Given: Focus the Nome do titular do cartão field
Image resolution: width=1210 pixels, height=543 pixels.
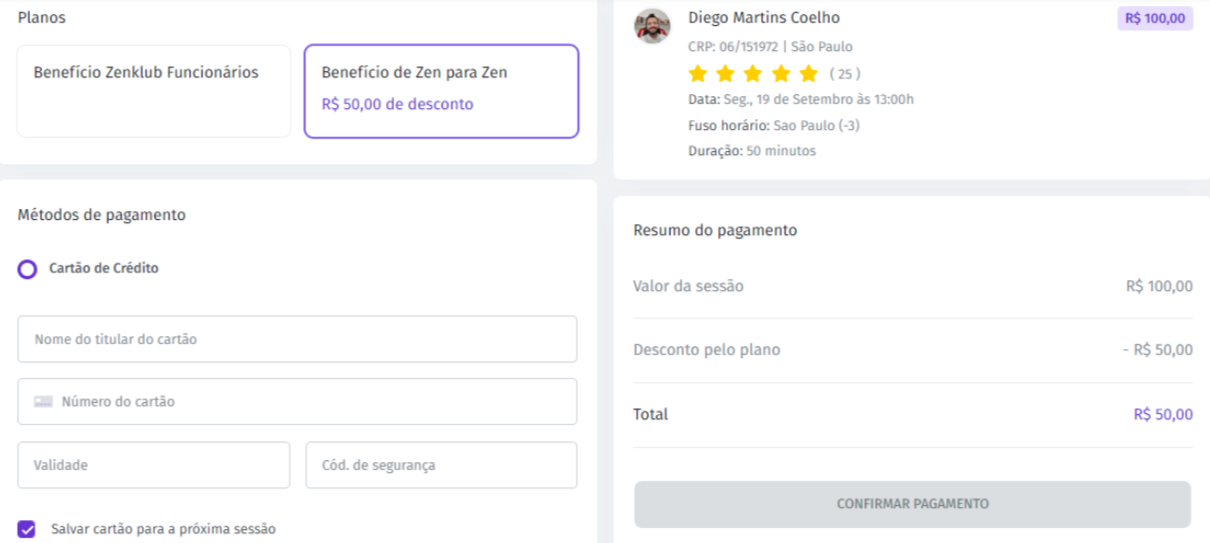Looking at the screenshot, I should pos(297,339).
